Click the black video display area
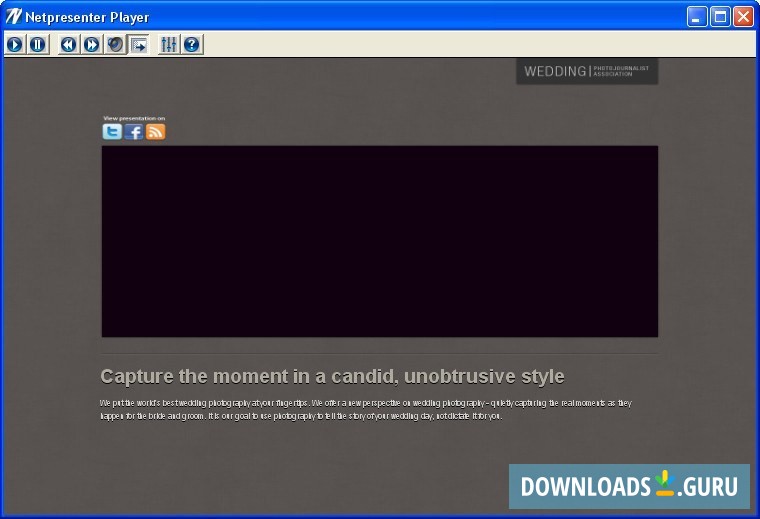This screenshot has width=760, height=519. pos(380,241)
